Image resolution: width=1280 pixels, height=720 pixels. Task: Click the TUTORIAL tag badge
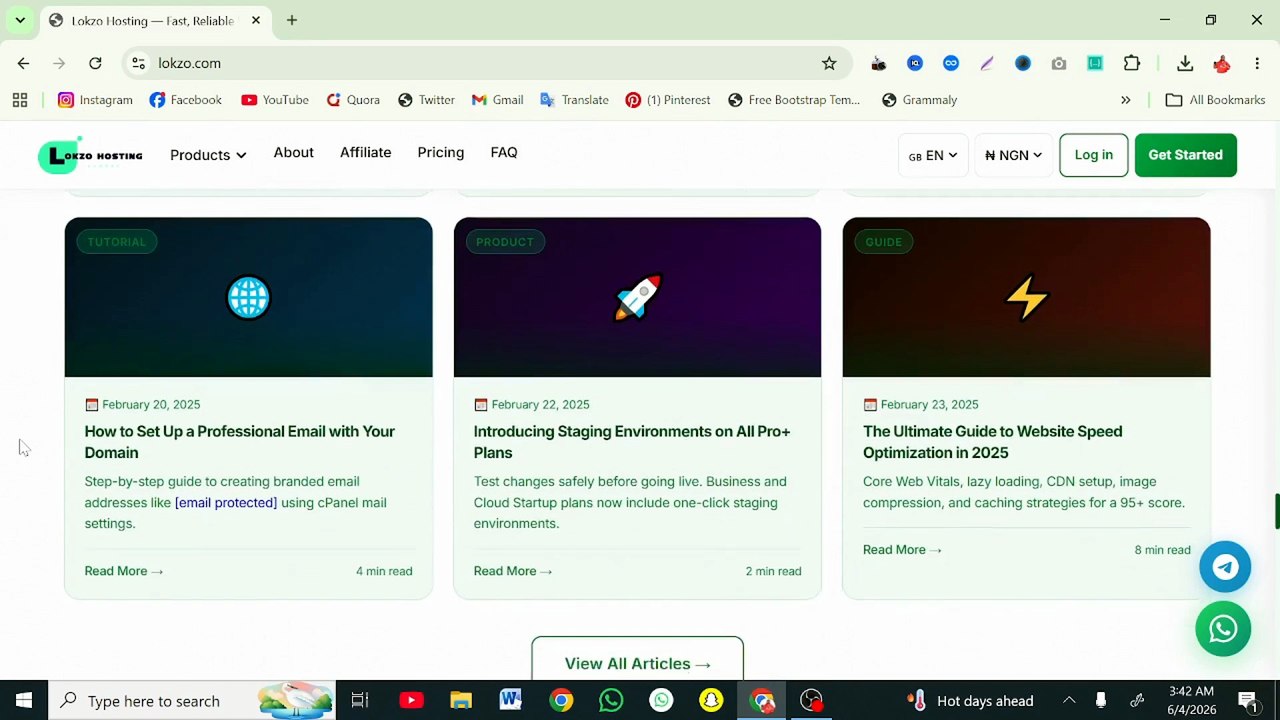pyautogui.click(x=117, y=242)
